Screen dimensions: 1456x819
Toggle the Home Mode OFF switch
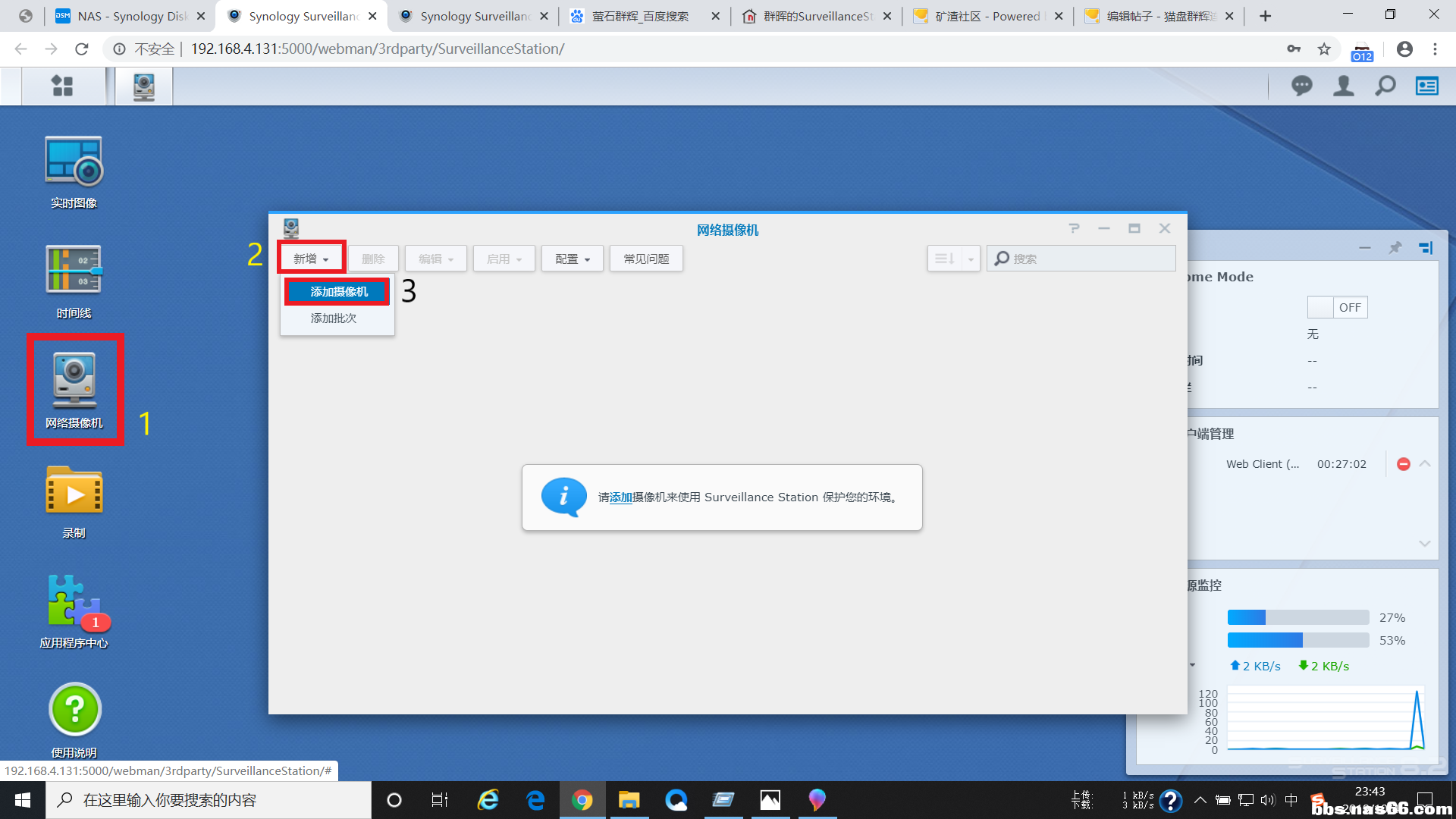pyautogui.click(x=1337, y=307)
